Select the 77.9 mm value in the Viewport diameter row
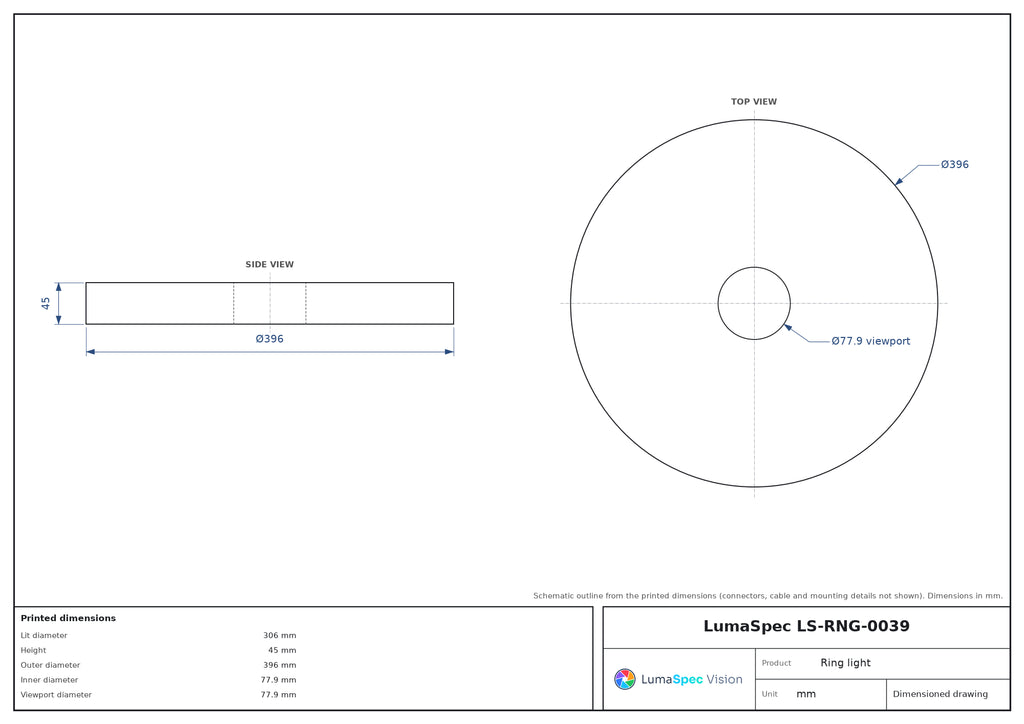Image resolution: width=1024 pixels, height=724 pixels. click(278, 695)
